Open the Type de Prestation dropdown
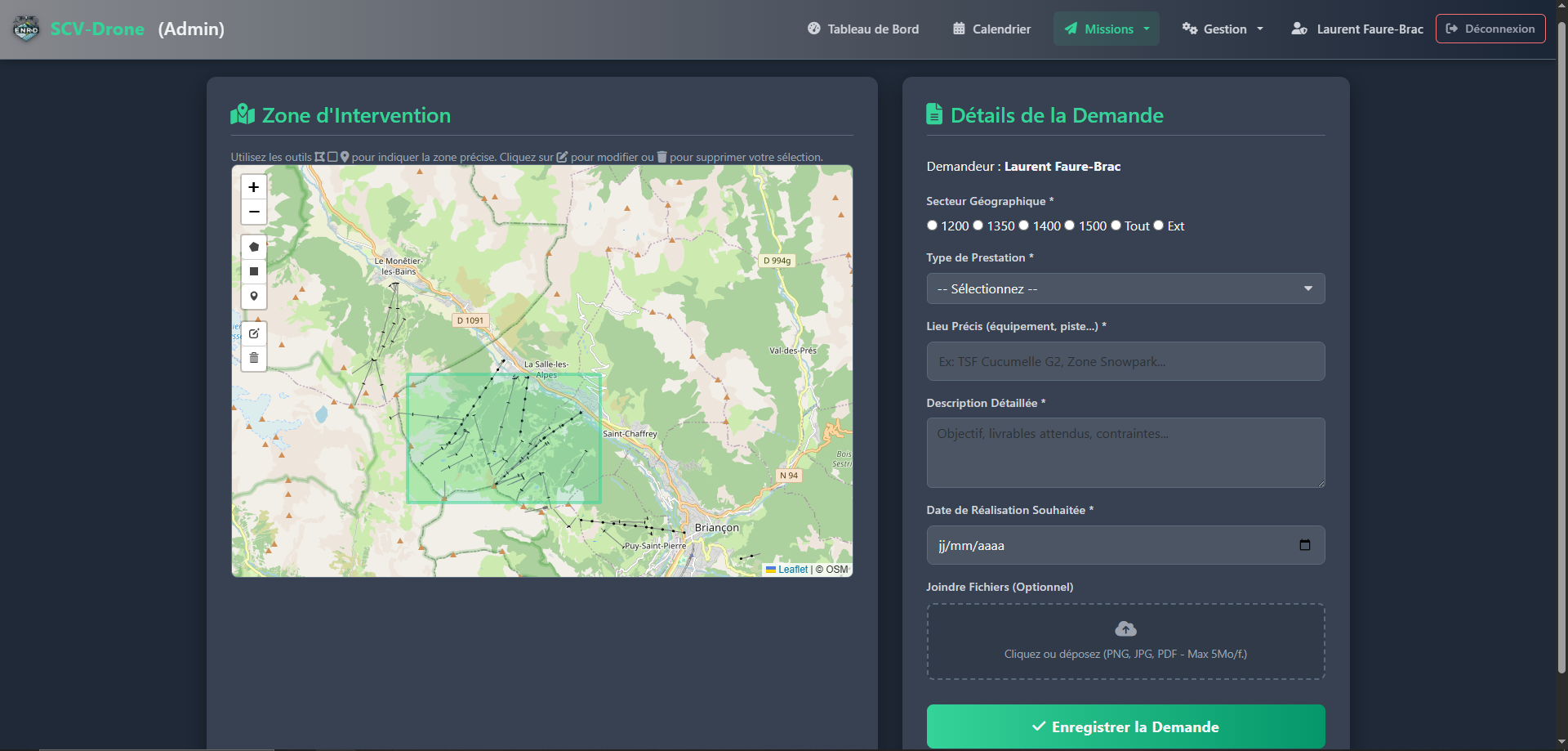1568x751 pixels. point(1125,288)
